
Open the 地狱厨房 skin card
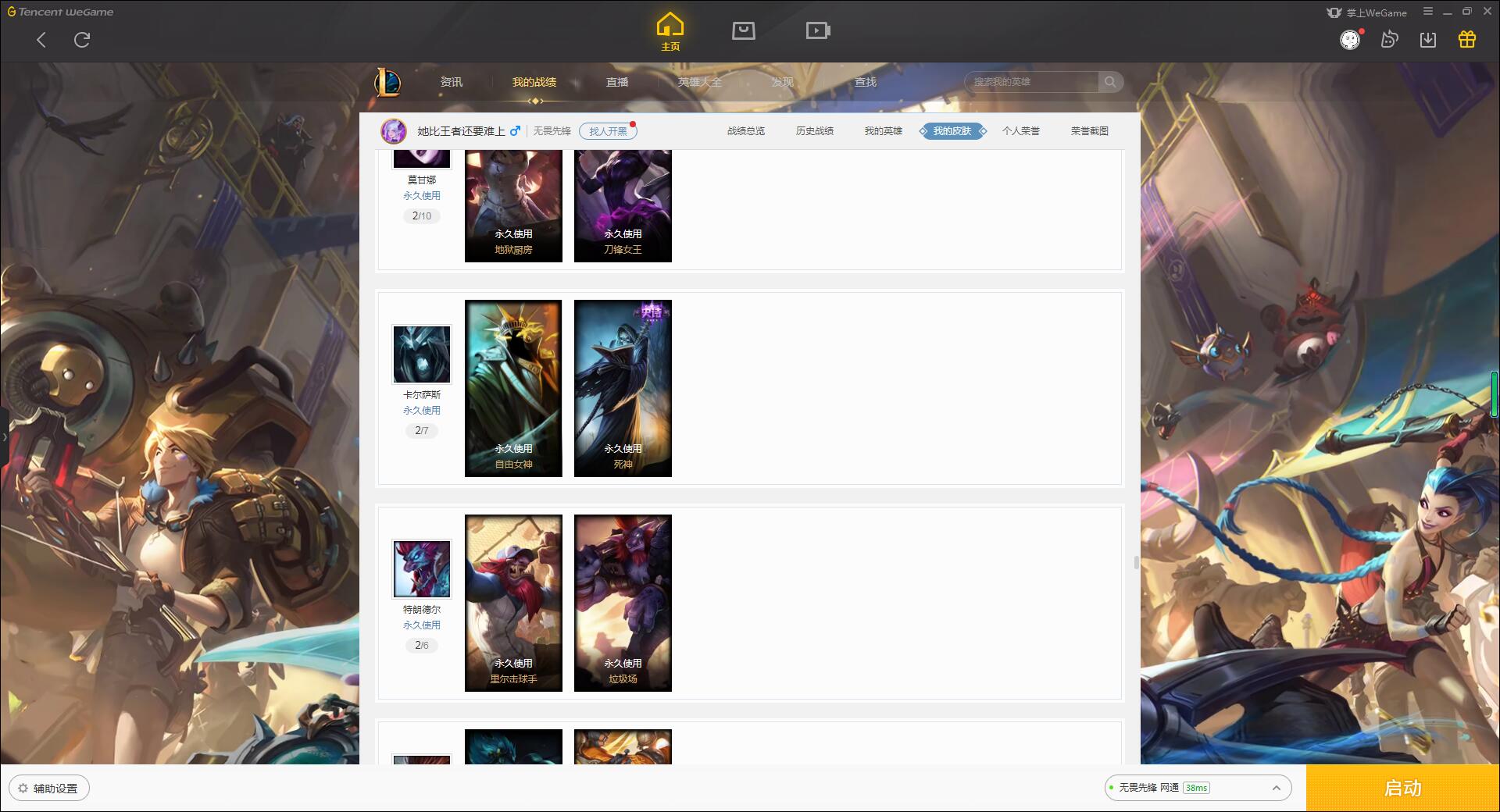(x=513, y=206)
